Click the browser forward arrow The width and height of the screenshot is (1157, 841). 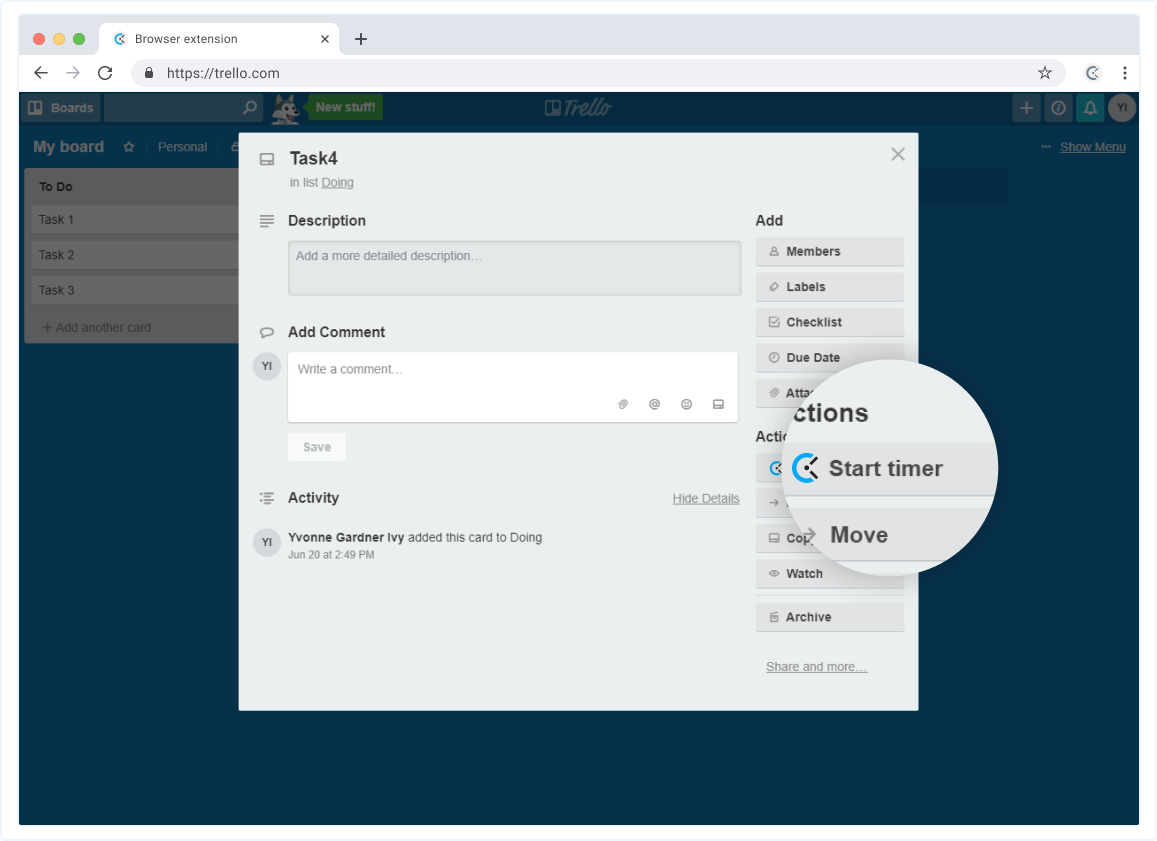pos(73,73)
